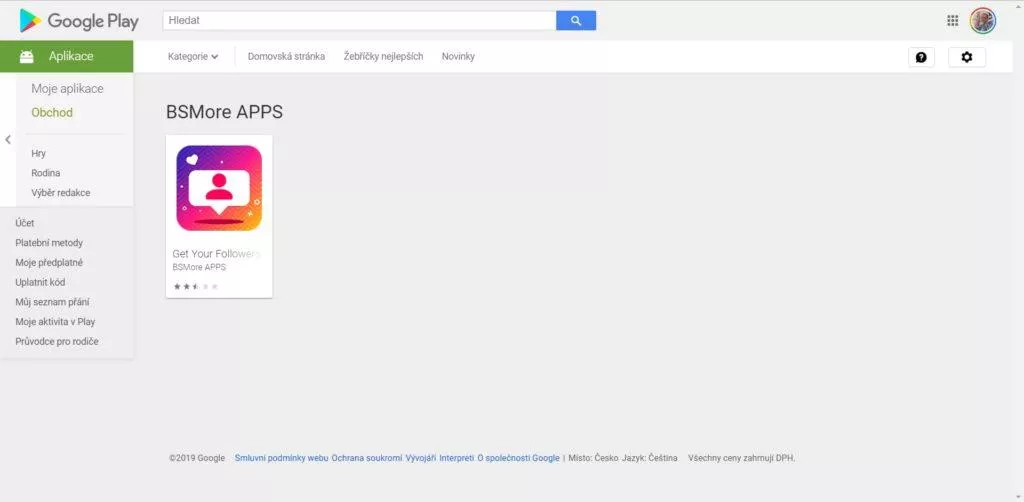1024x502 pixels.
Task: Open Rodina category link
Action: 46,173
